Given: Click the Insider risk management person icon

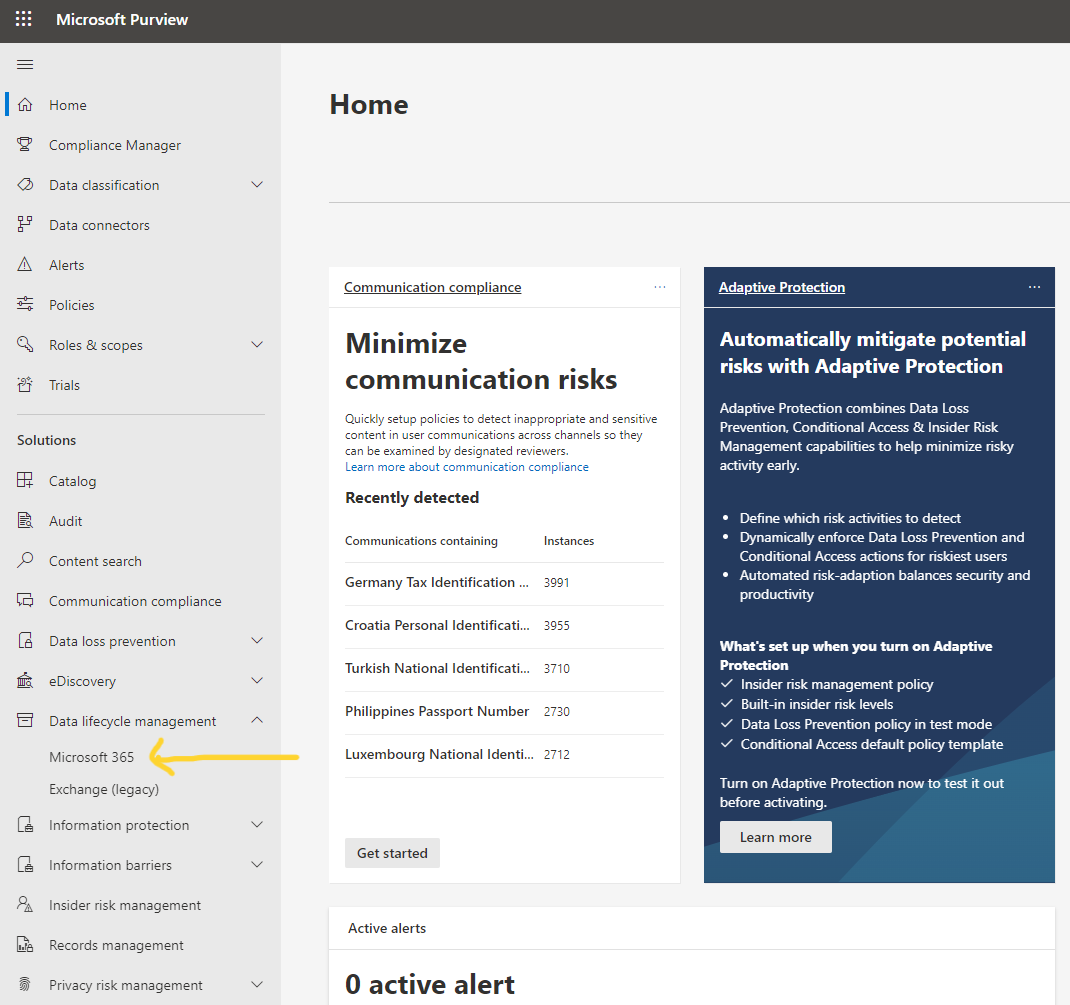Looking at the screenshot, I should point(25,905).
